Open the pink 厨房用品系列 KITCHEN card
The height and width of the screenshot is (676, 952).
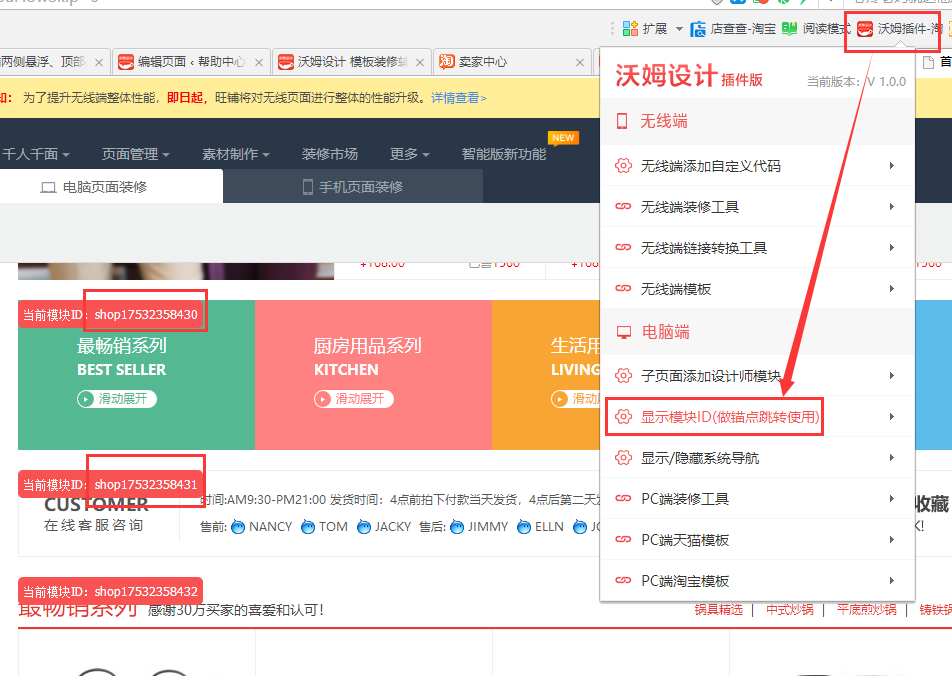pyautogui.click(x=373, y=375)
